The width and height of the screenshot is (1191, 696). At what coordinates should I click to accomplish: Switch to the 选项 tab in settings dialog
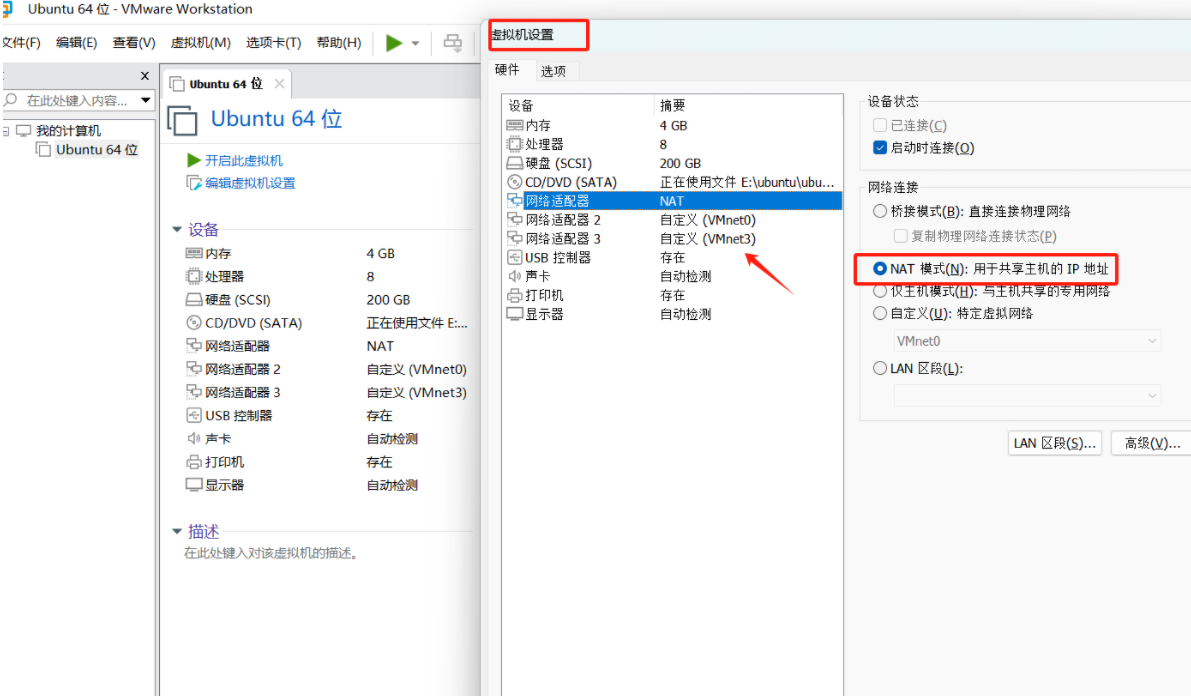click(553, 71)
